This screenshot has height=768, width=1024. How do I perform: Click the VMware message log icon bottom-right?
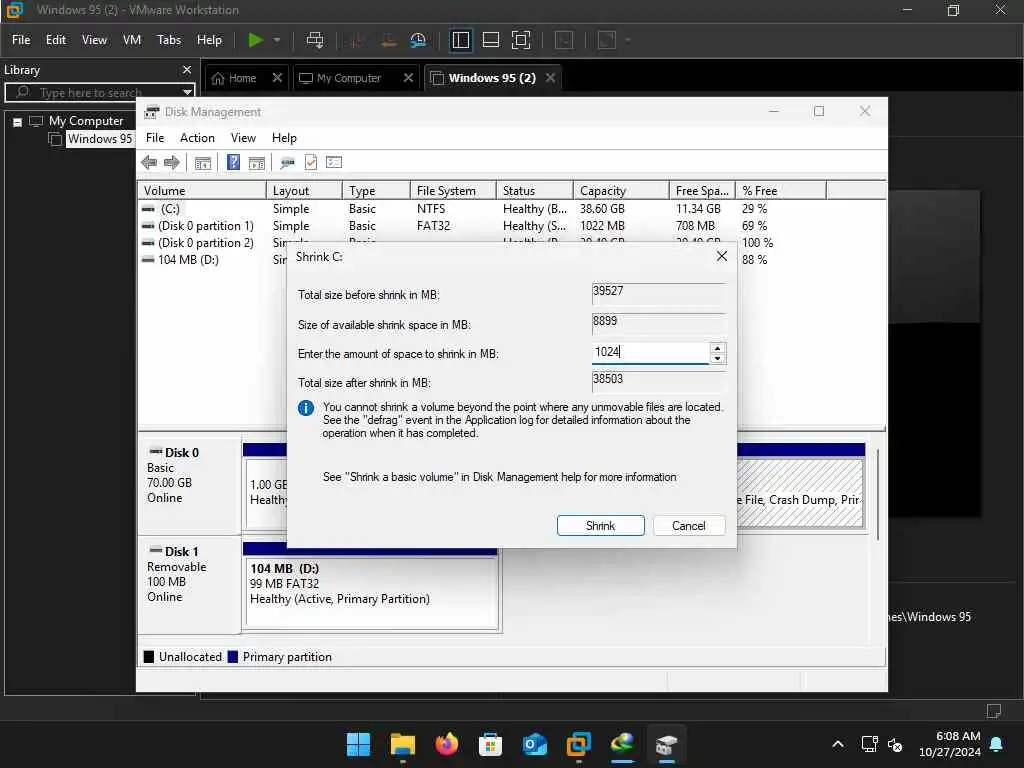point(994,711)
